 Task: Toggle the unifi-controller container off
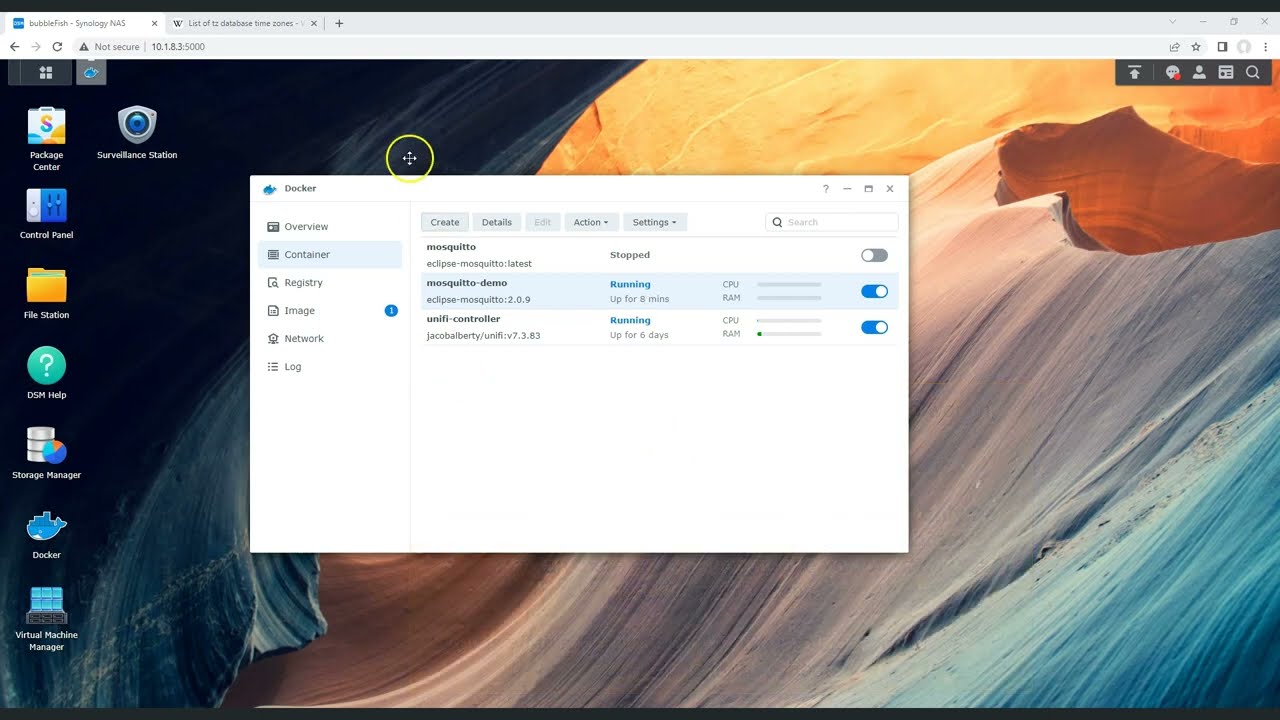point(874,327)
